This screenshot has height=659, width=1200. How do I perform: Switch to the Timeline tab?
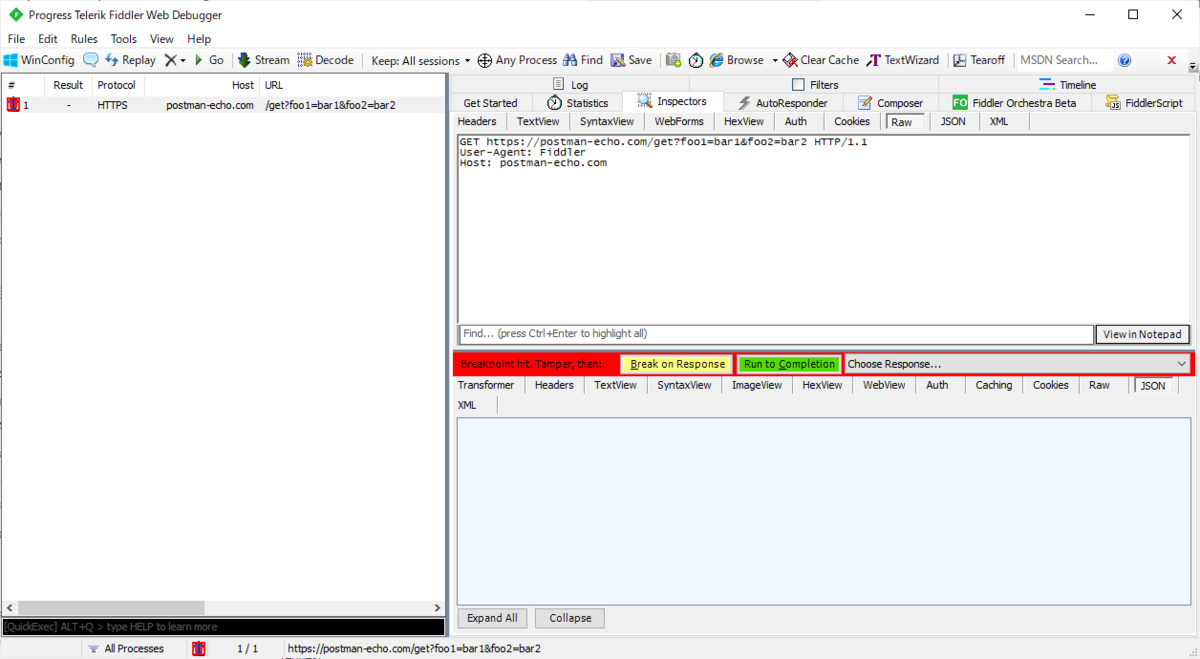tap(1068, 85)
